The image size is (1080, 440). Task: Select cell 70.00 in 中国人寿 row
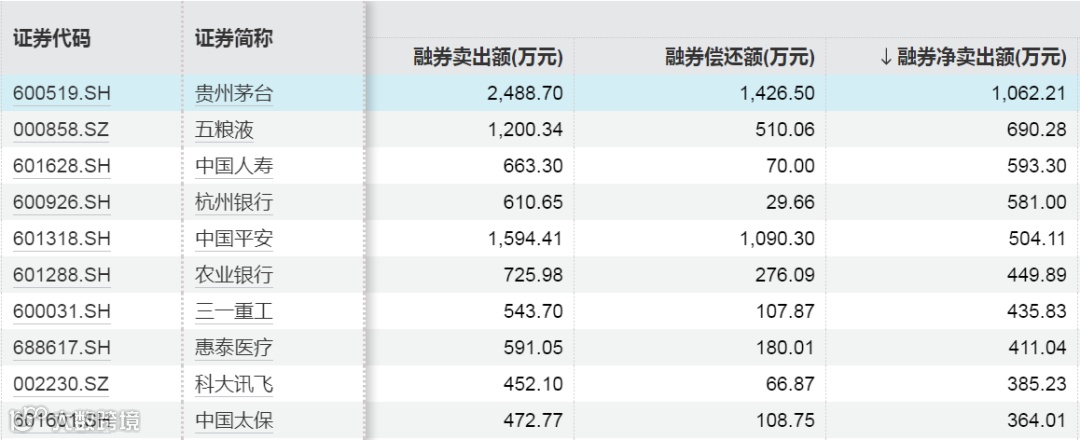790,166
